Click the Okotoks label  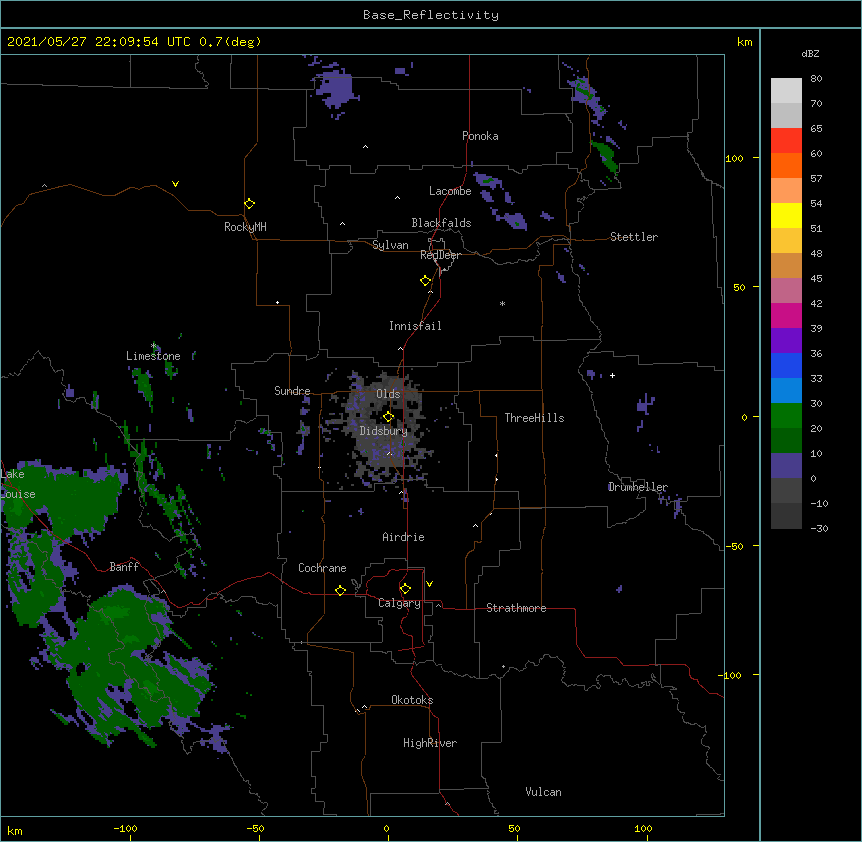pyautogui.click(x=412, y=700)
